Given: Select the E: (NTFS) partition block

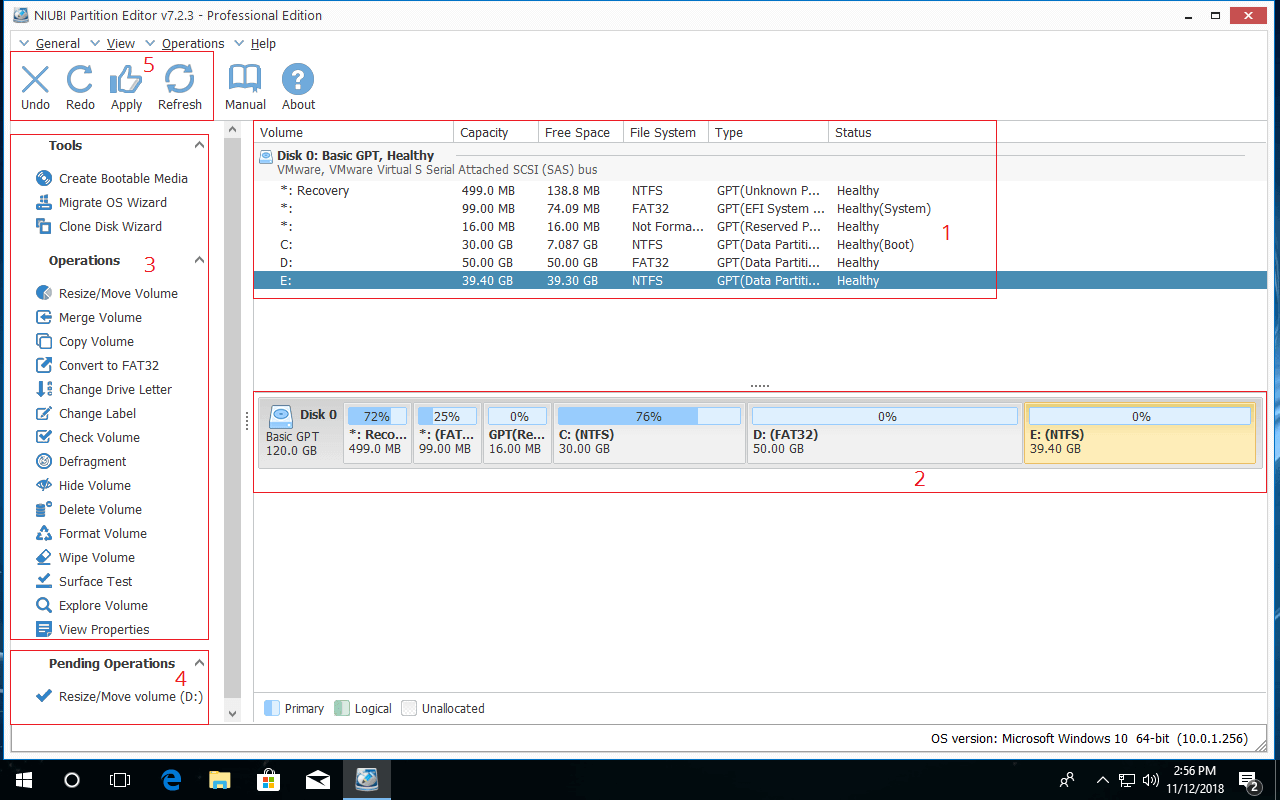Looking at the screenshot, I should (1140, 433).
